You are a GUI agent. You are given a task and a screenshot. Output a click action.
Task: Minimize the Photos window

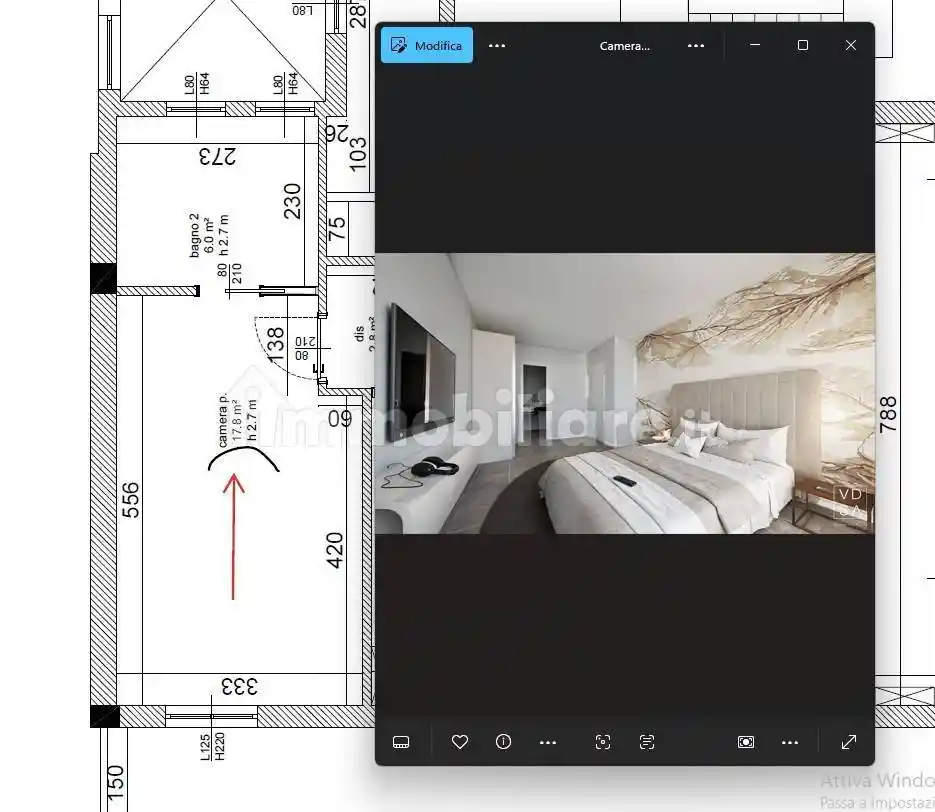click(x=755, y=45)
